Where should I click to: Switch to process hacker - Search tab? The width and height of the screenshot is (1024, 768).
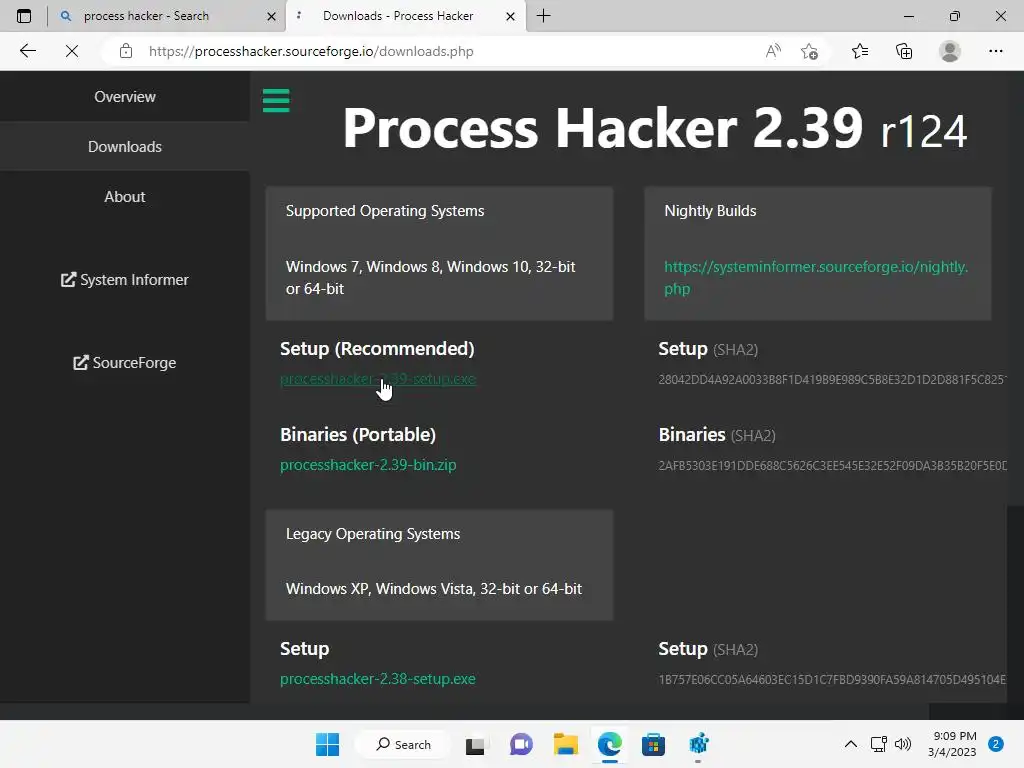pos(167,16)
